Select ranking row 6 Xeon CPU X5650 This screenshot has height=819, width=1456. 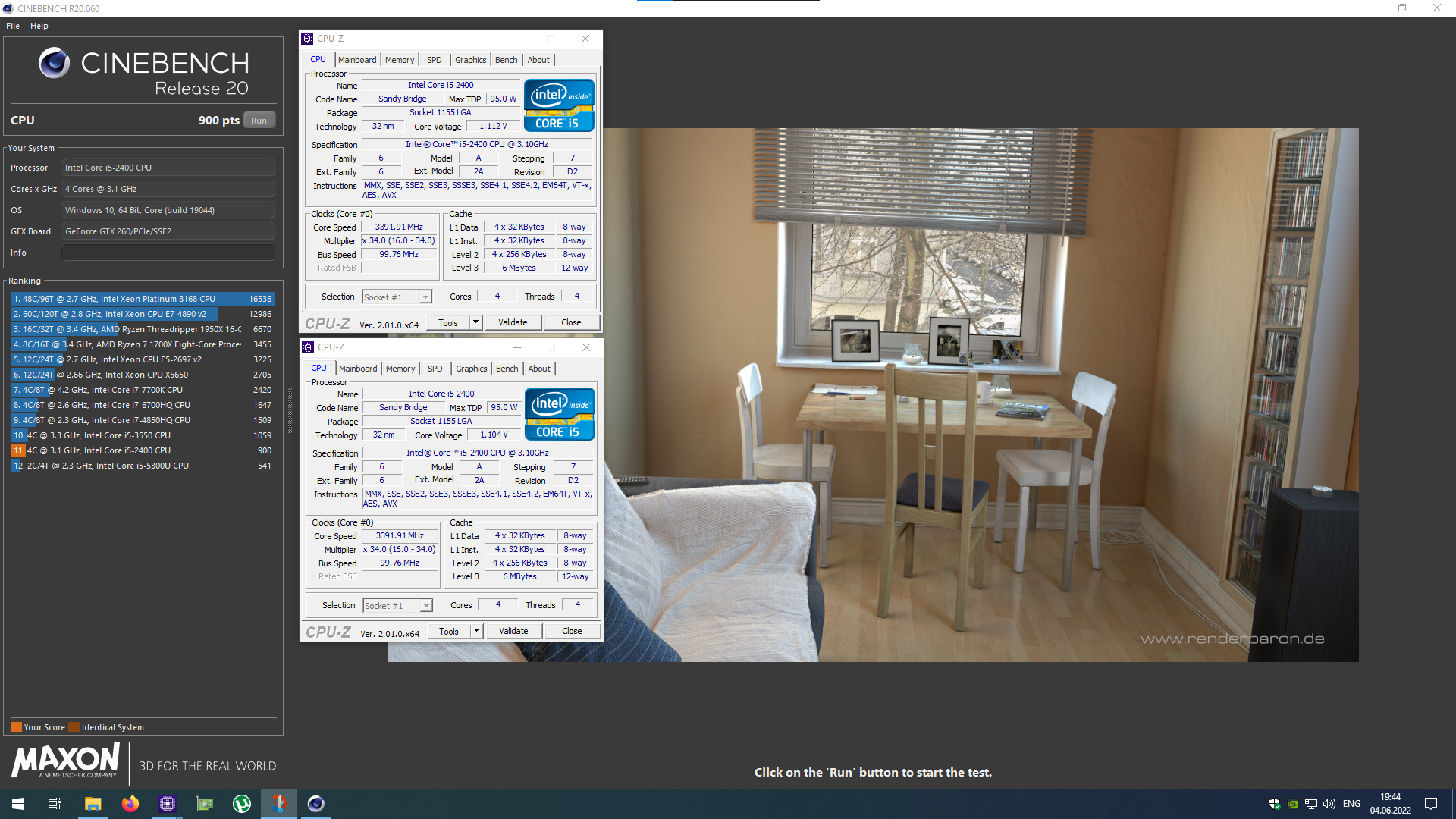click(143, 375)
